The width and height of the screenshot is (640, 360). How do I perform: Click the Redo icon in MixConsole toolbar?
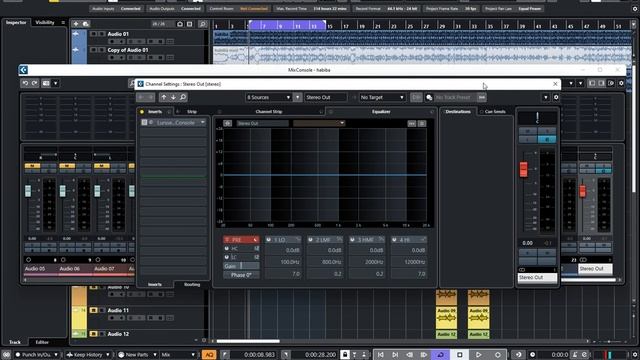(x=35, y=83)
